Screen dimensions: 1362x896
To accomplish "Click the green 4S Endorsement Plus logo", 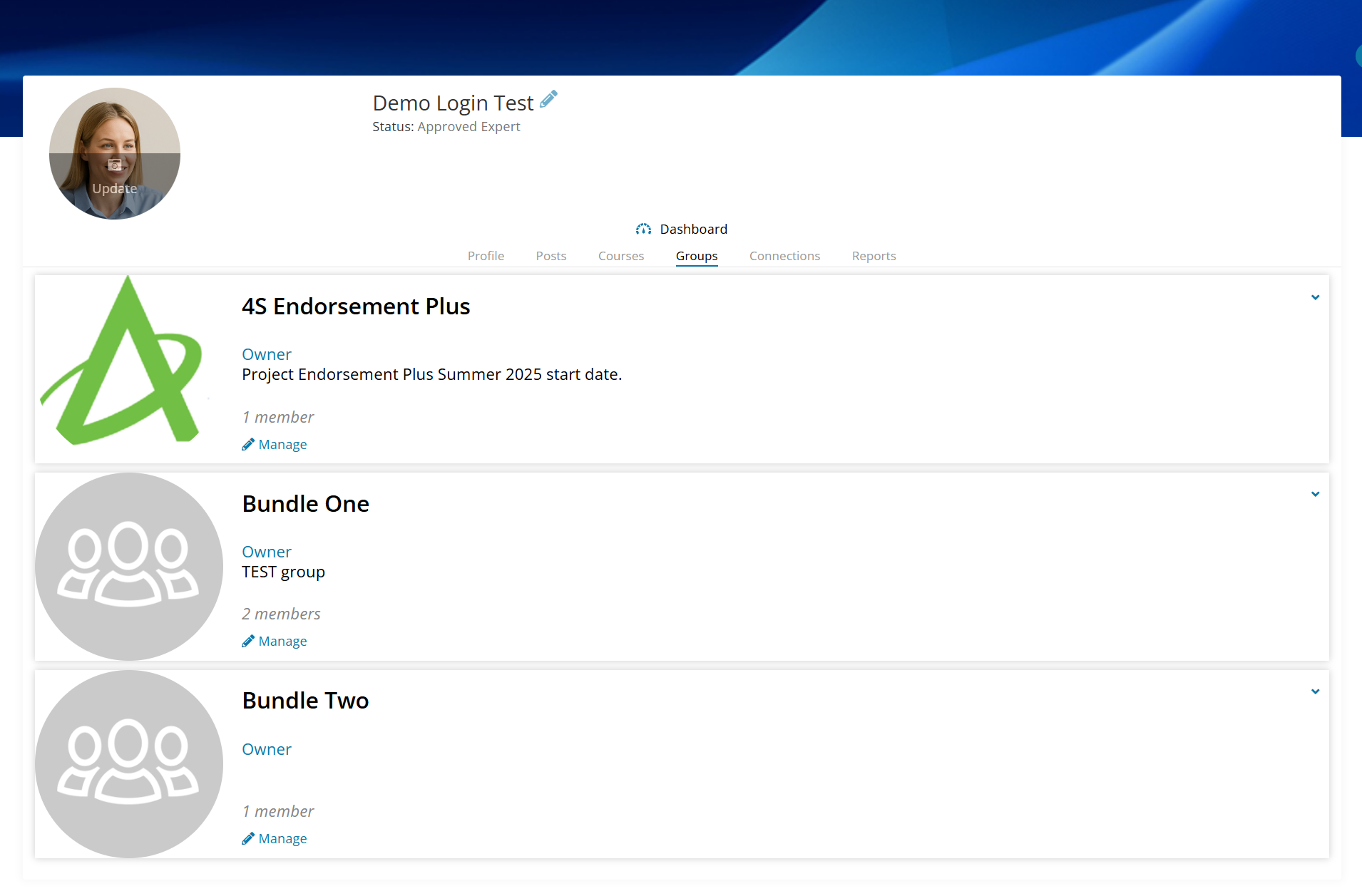I will pyautogui.click(x=122, y=361).
